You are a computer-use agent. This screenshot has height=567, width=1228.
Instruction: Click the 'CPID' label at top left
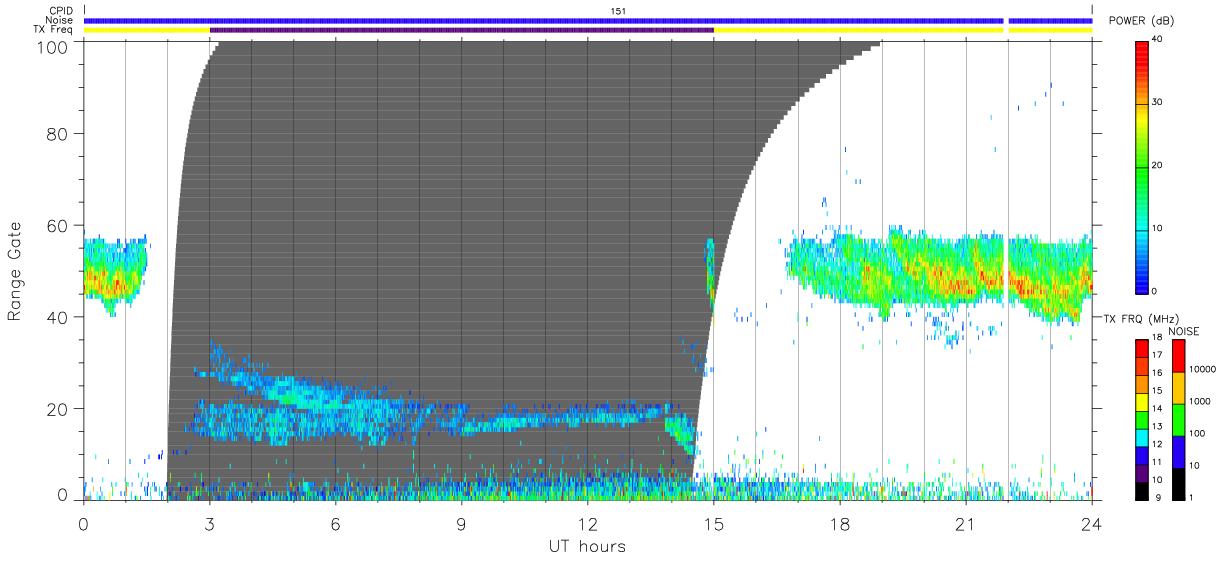(61, 11)
